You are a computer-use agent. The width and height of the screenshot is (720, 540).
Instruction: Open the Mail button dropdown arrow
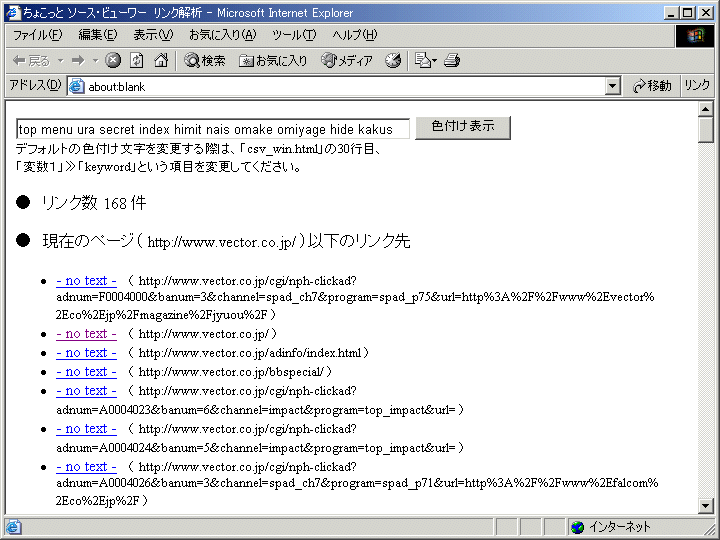click(x=434, y=61)
